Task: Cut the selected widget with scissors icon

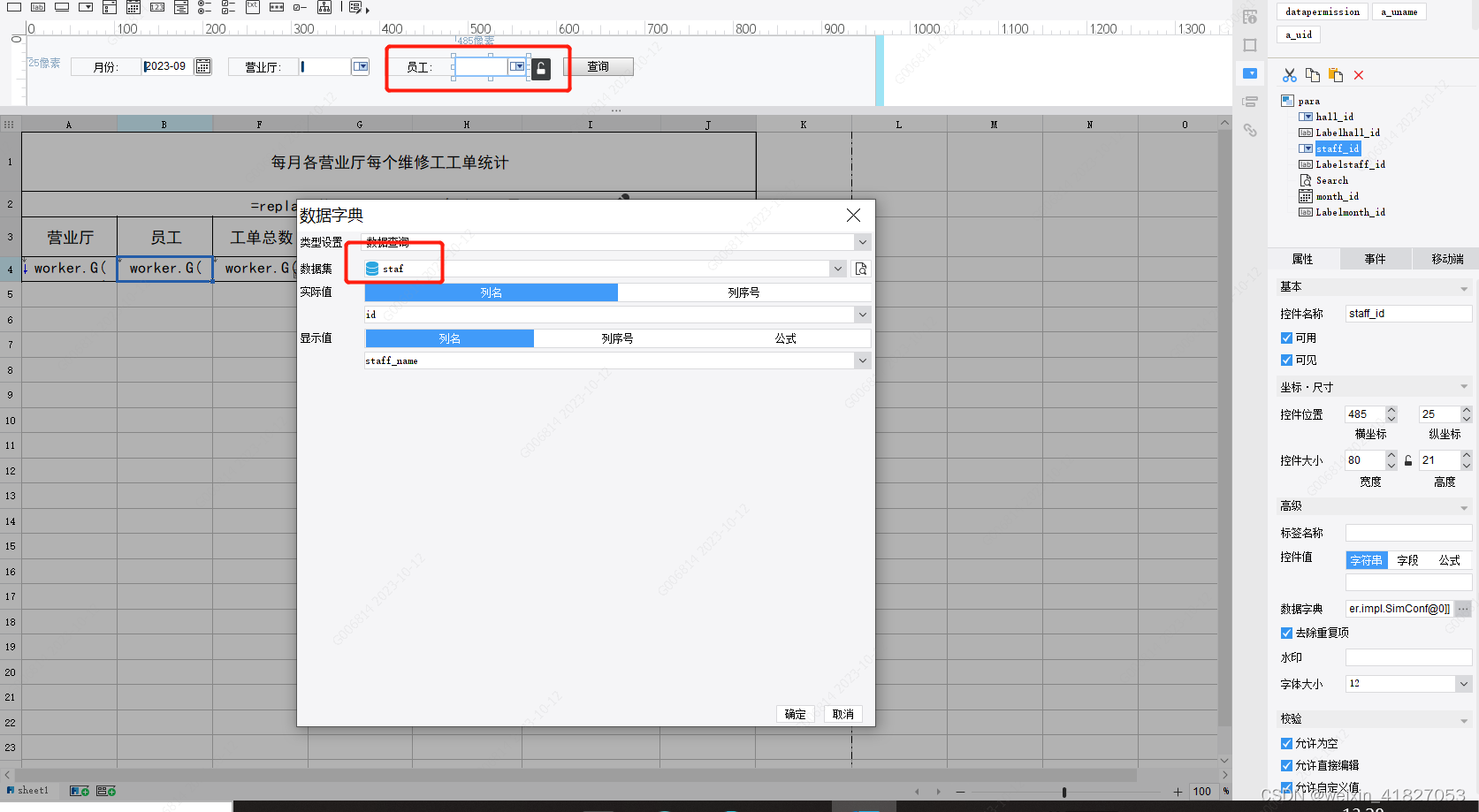Action: click(x=1290, y=75)
